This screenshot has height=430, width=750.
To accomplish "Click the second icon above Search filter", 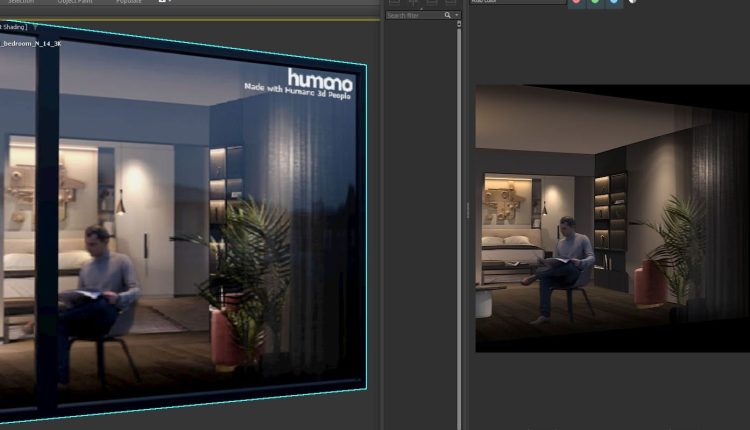I will tap(412, 3).
